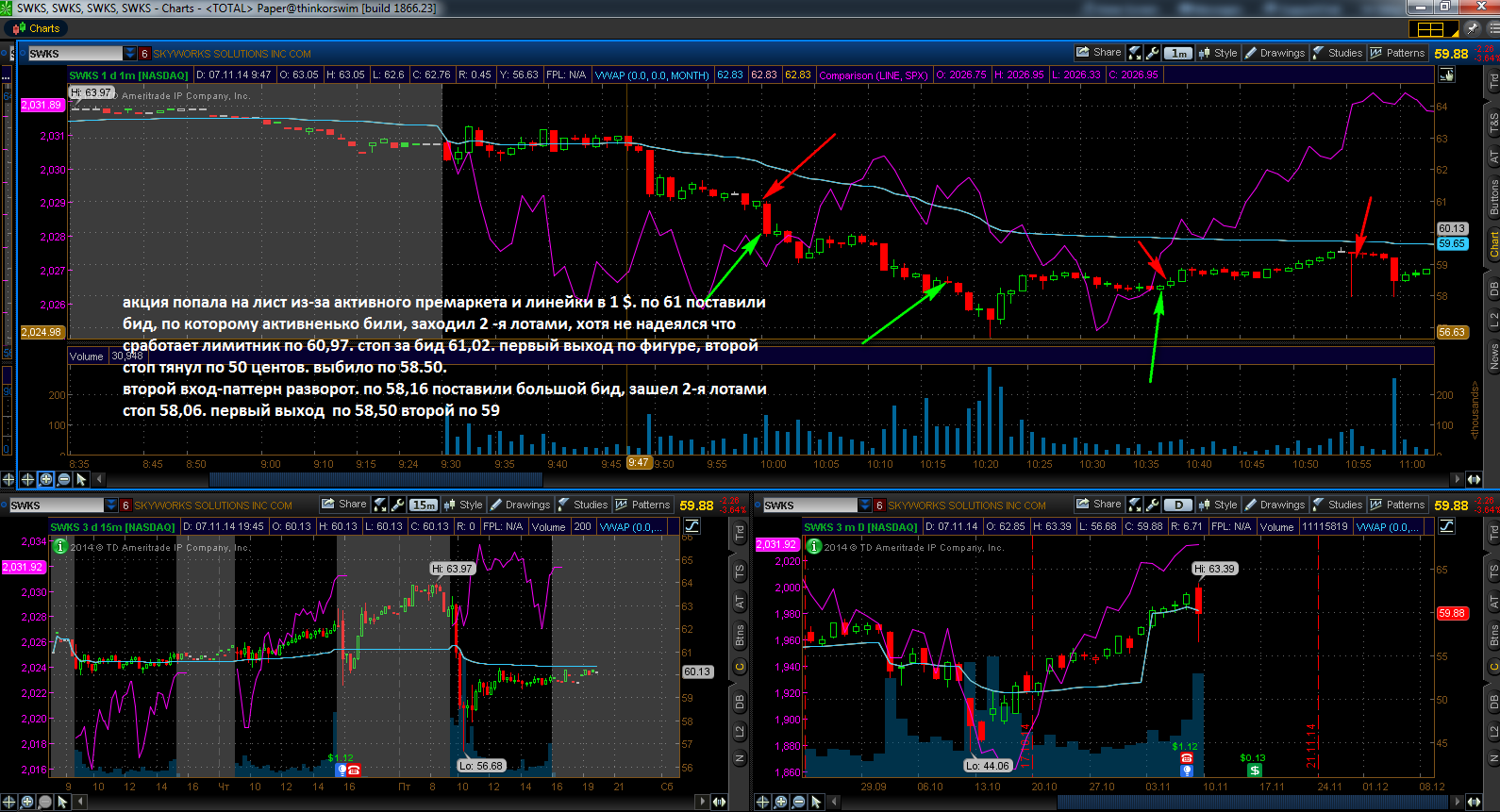Open Share on the 15m chart

click(x=343, y=505)
